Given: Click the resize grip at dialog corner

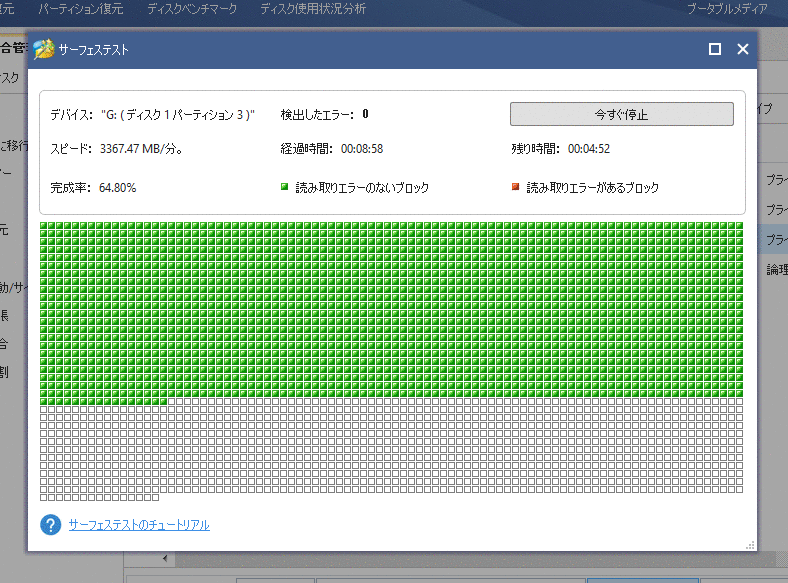Looking at the screenshot, I should (x=749, y=545).
